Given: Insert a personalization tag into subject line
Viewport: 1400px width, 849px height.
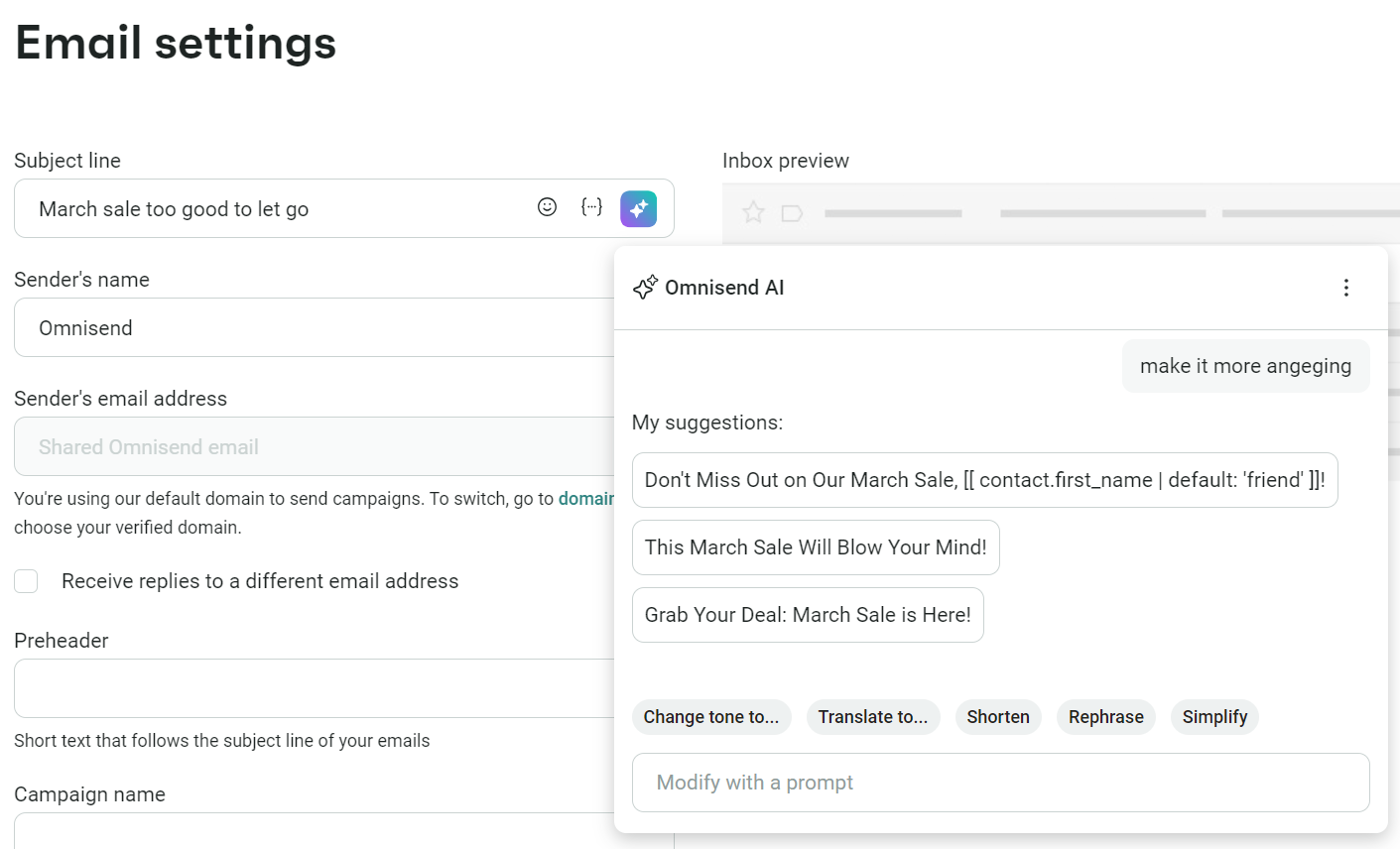Looking at the screenshot, I should pos(591,207).
